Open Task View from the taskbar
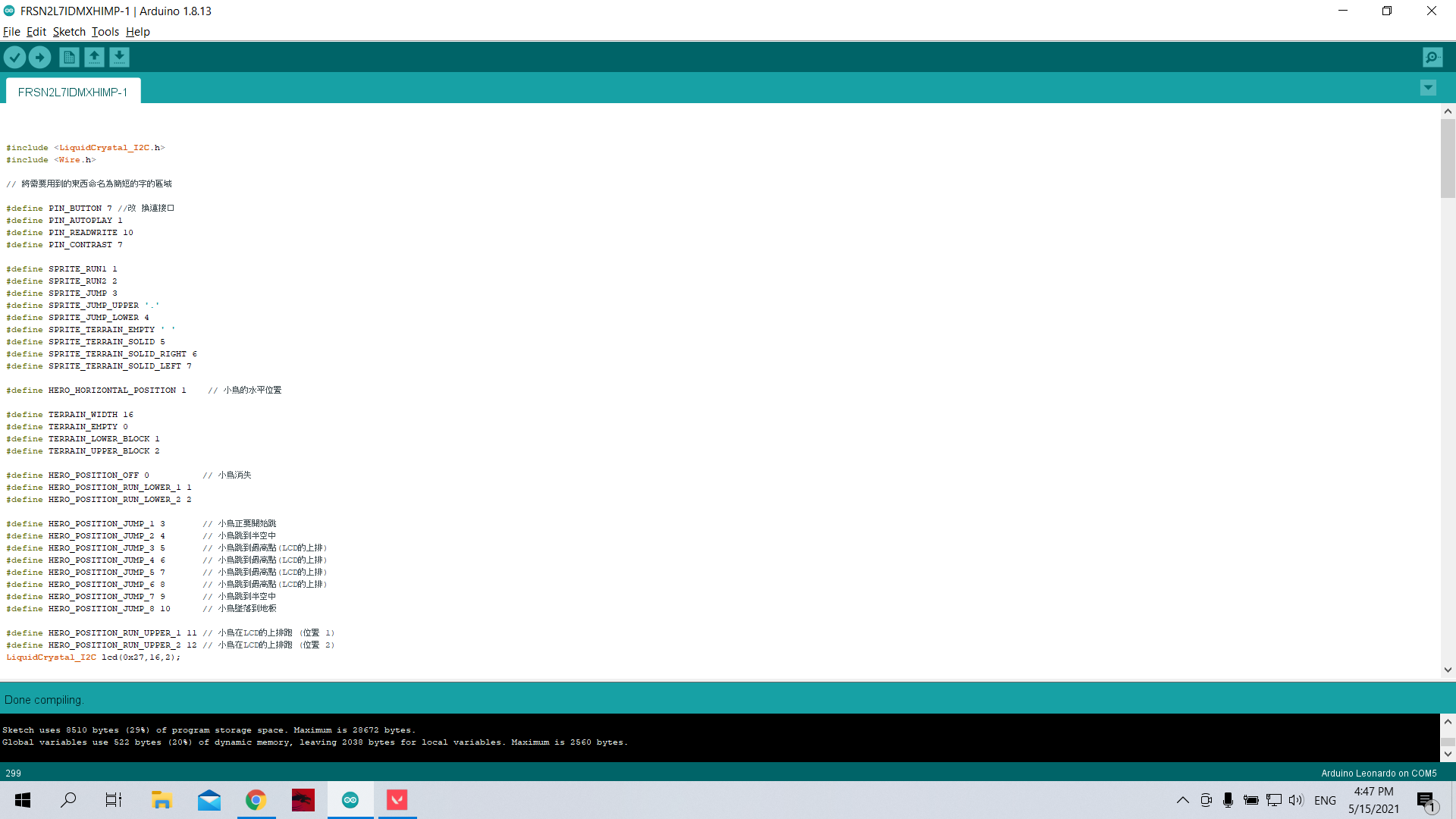 (113, 799)
